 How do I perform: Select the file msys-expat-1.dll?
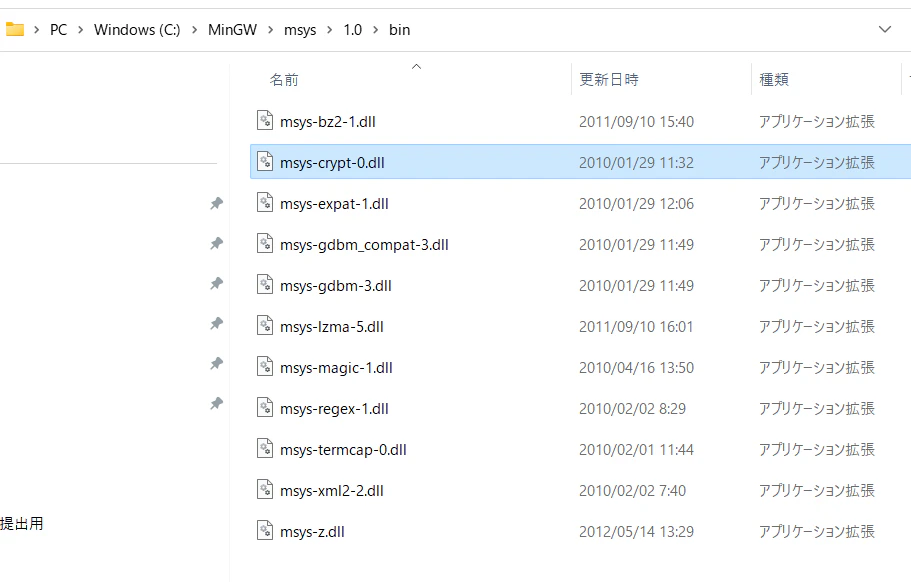[334, 204]
